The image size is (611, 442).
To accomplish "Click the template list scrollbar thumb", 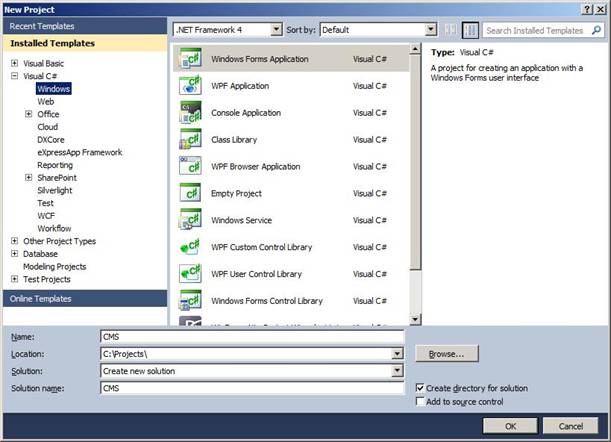I will [415, 161].
